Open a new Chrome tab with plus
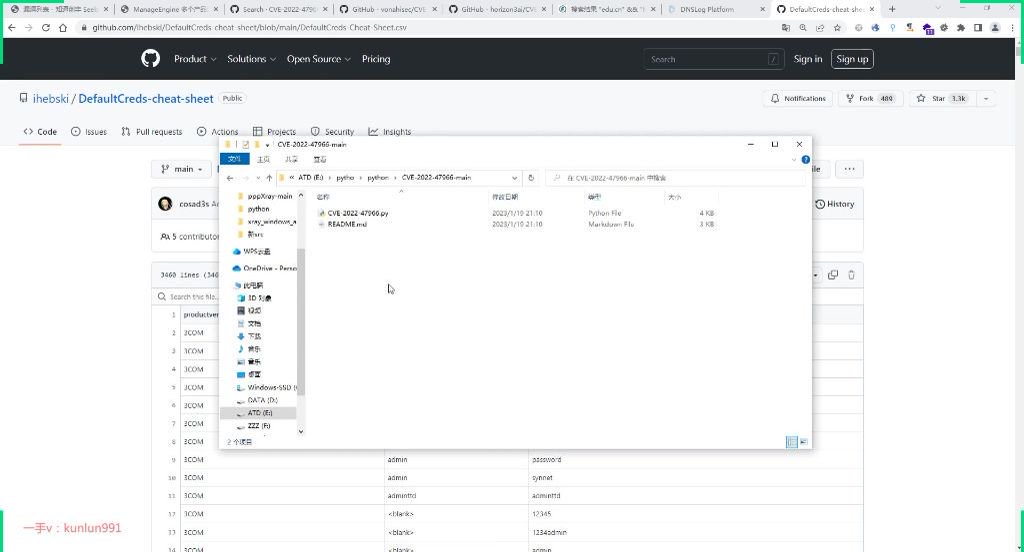This screenshot has height=552, width=1024. (892, 9)
